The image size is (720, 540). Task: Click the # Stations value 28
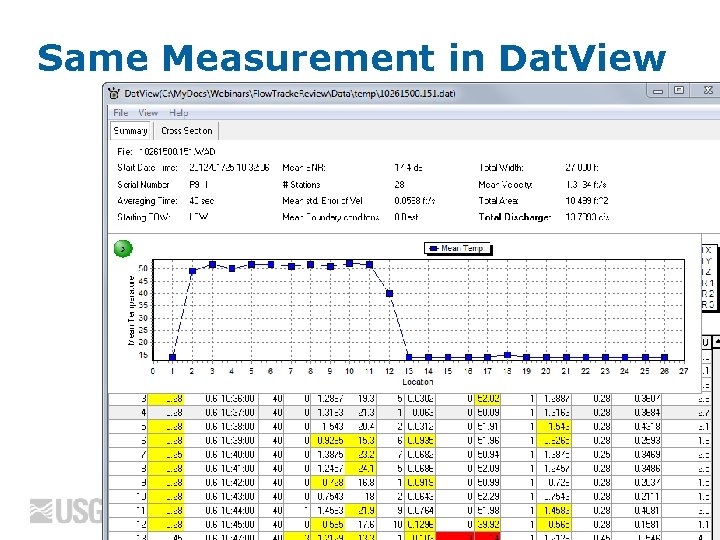click(399, 185)
